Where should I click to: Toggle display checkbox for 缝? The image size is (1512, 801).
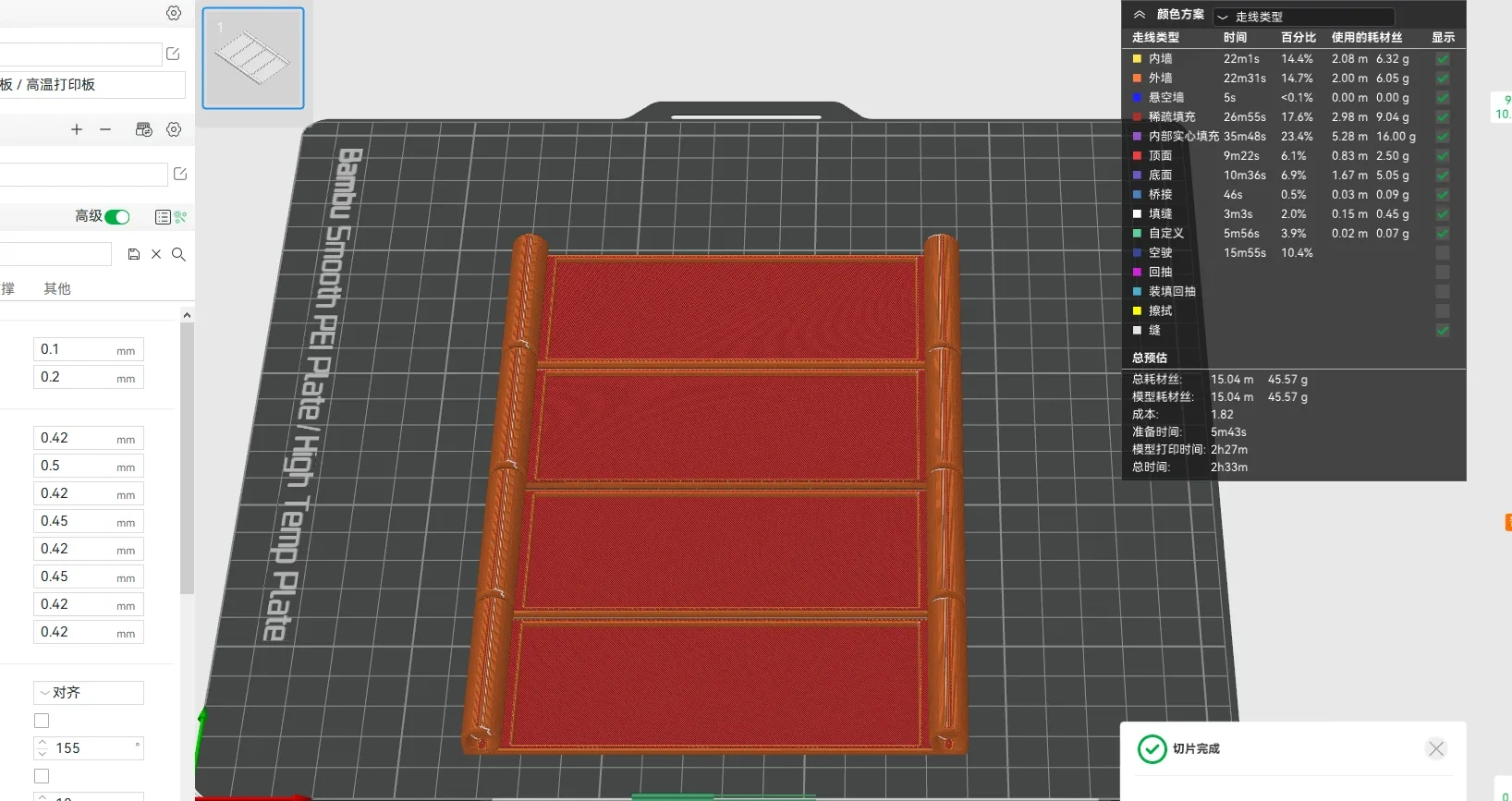[1443, 331]
